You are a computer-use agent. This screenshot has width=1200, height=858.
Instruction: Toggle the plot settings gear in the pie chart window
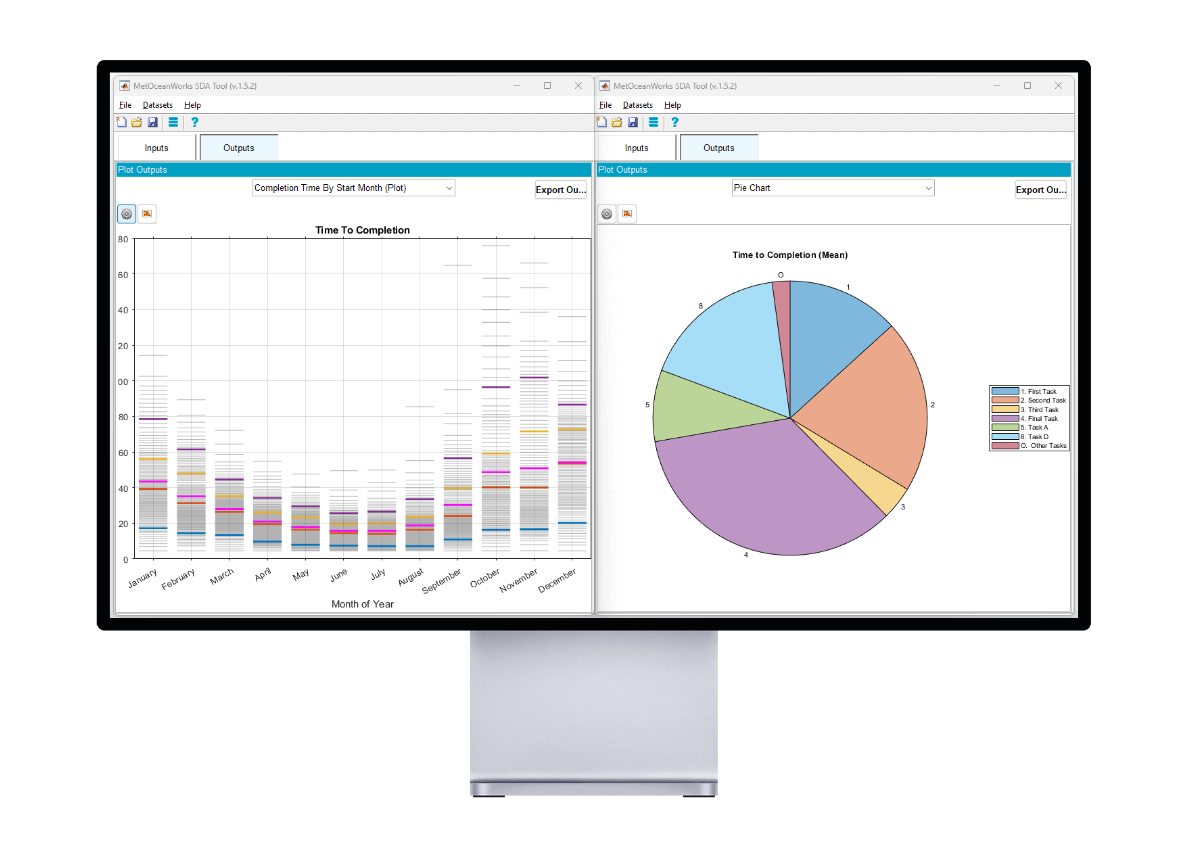coord(607,214)
